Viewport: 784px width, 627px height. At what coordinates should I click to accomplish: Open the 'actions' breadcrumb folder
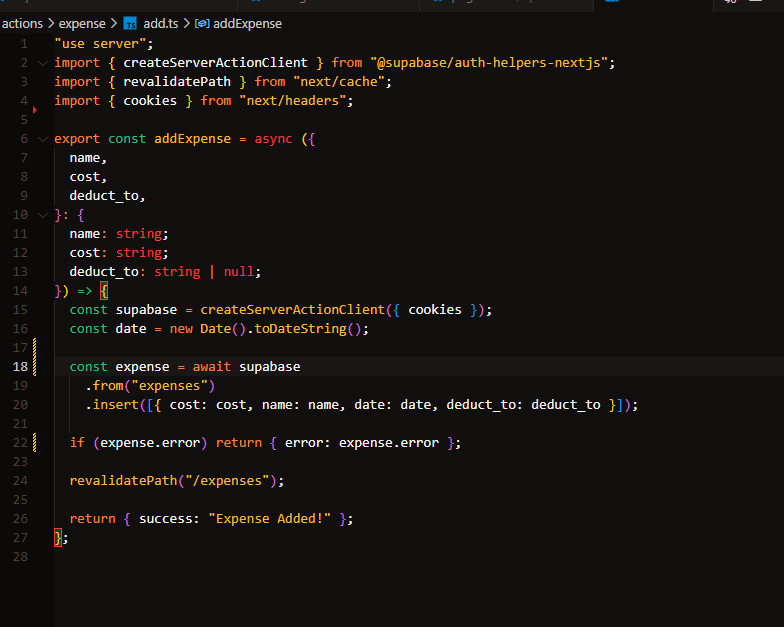22,24
